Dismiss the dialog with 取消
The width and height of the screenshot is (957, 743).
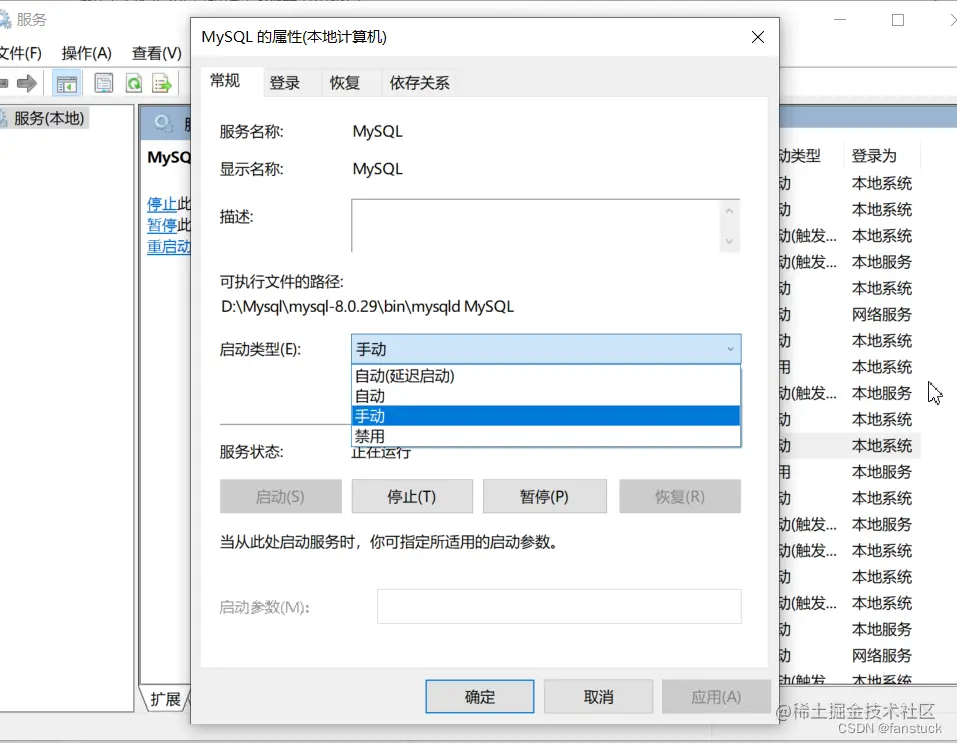[598, 697]
